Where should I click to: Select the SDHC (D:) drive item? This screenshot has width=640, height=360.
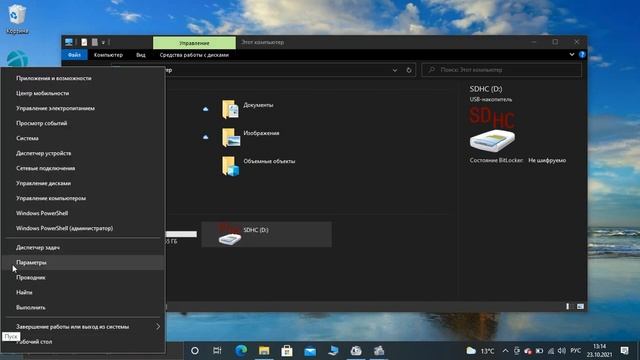tap(266, 234)
